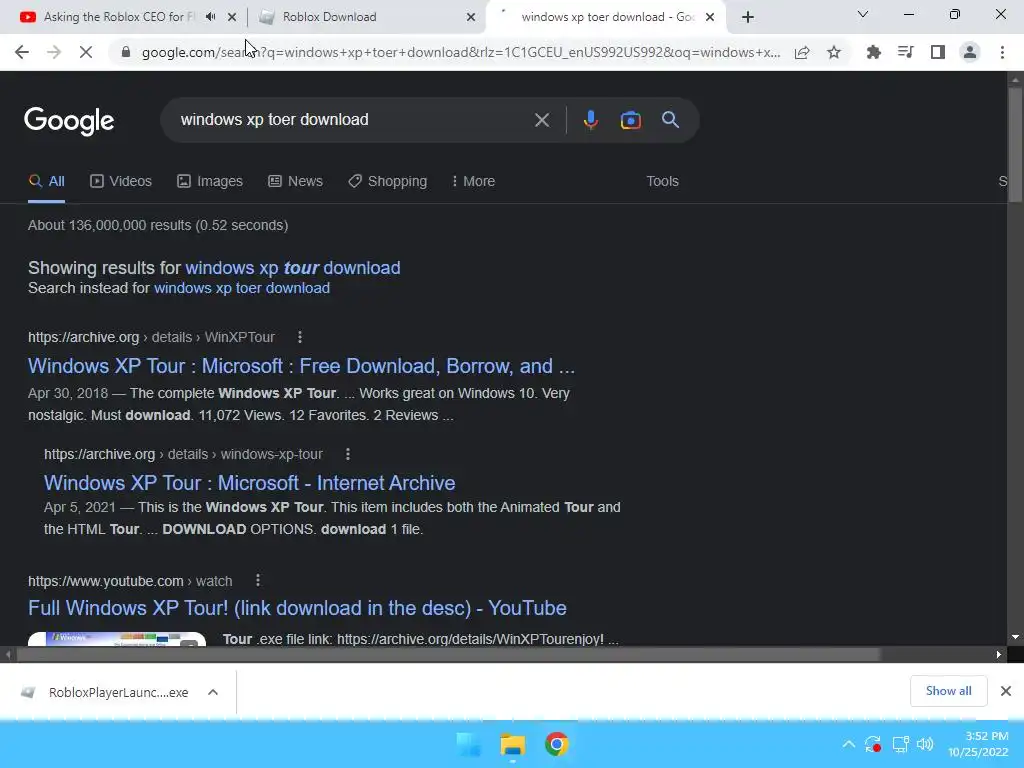Click the Google logo
The width and height of the screenshot is (1024, 768).
coord(69,121)
